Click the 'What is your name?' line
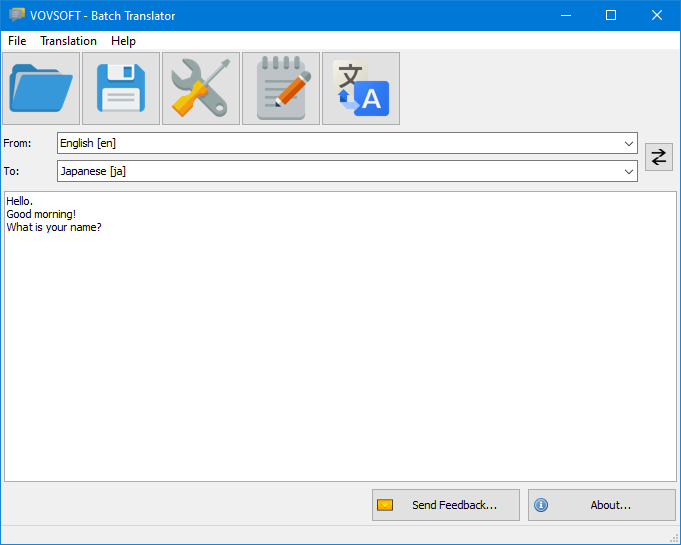This screenshot has height=545, width=681. tap(54, 227)
